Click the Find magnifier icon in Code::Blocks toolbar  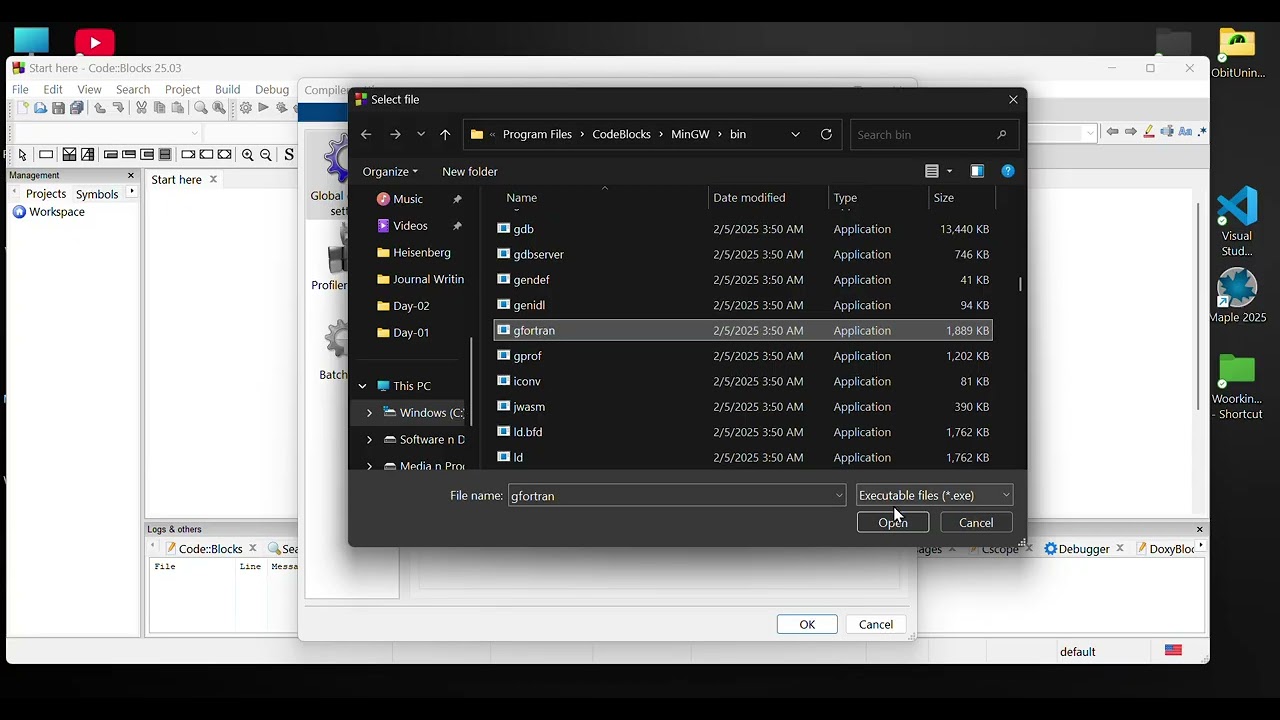(x=201, y=108)
